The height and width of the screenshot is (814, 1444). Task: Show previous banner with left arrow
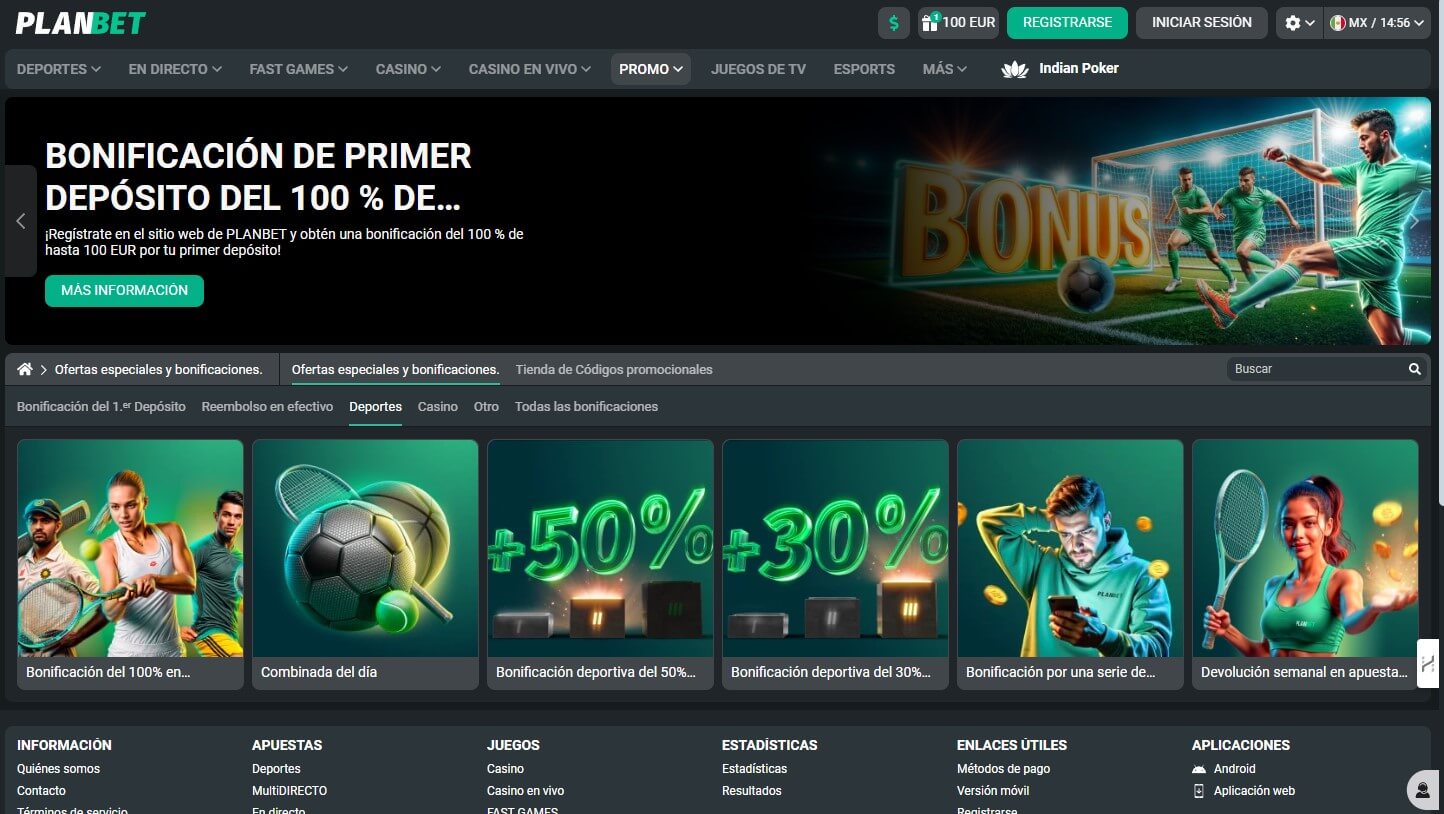(20, 221)
